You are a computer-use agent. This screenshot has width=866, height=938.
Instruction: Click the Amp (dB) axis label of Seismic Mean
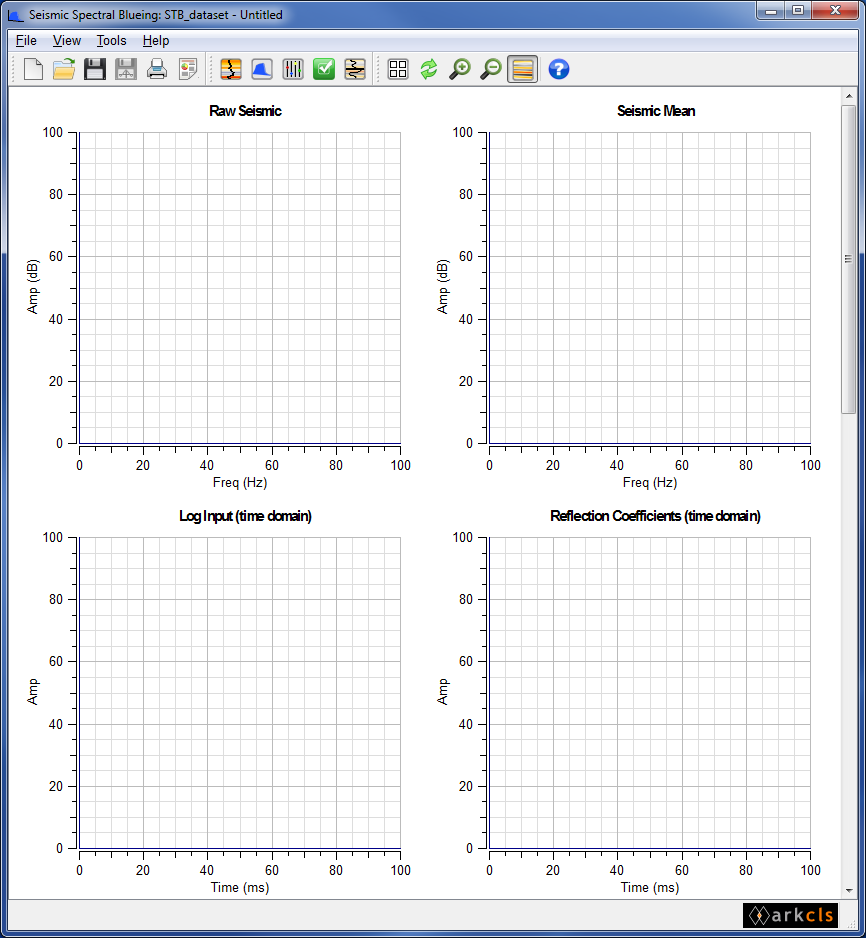point(443,287)
